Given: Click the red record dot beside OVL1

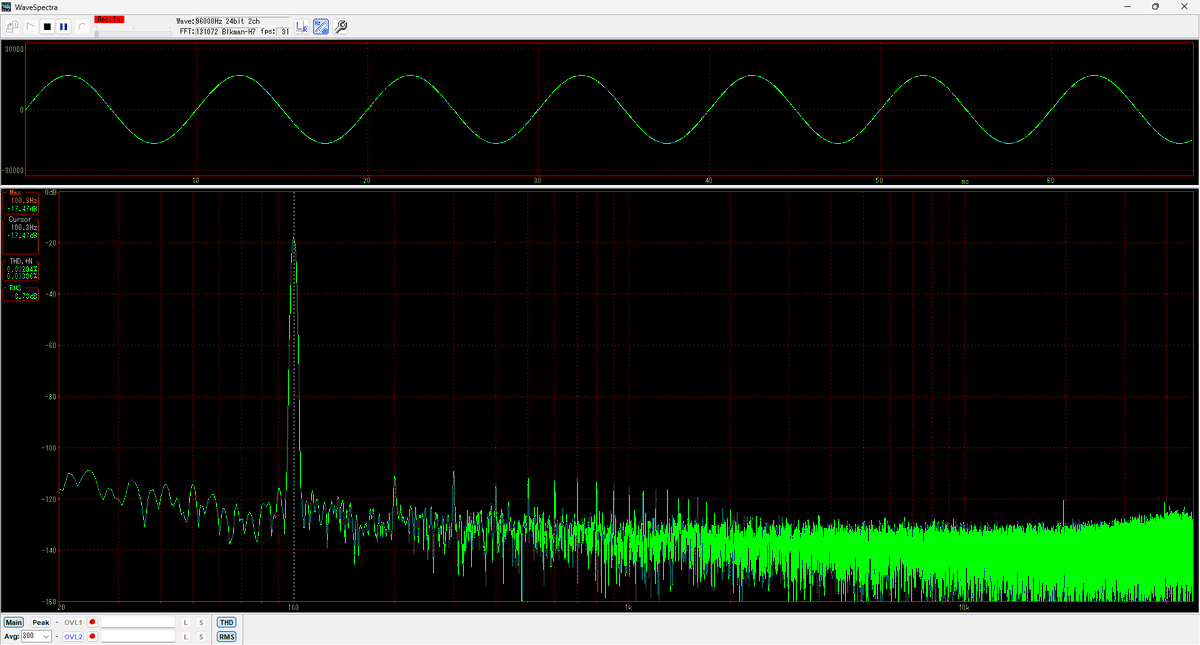Looking at the screenshot, I should pyautogui.click(x=92, y=622).
